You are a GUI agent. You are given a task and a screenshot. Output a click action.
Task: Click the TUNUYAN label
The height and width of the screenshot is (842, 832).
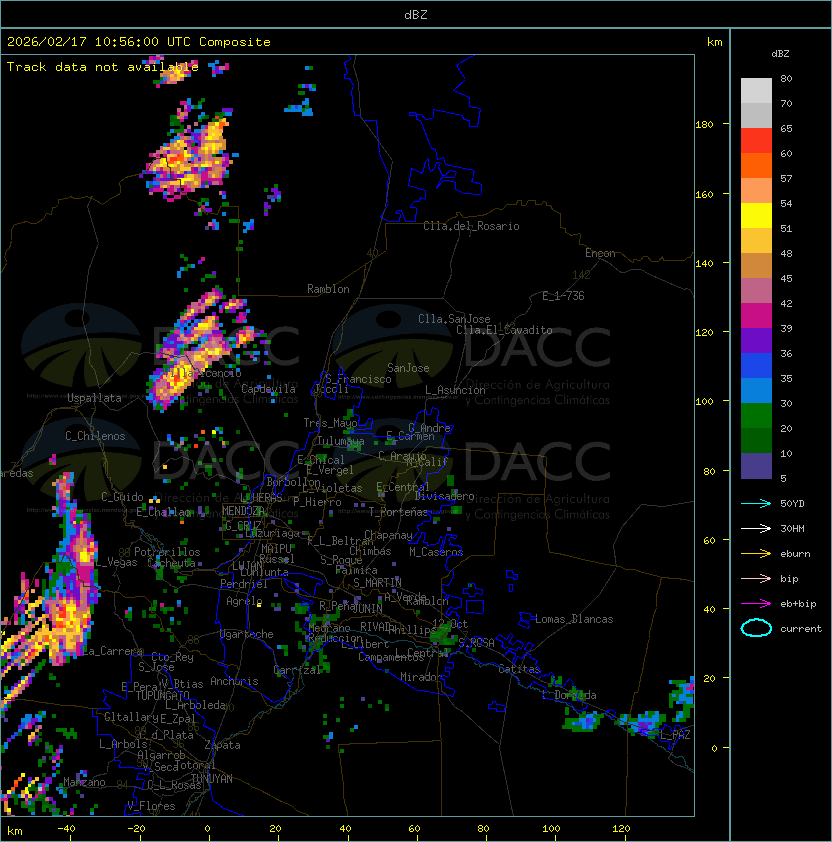[212, 779]
